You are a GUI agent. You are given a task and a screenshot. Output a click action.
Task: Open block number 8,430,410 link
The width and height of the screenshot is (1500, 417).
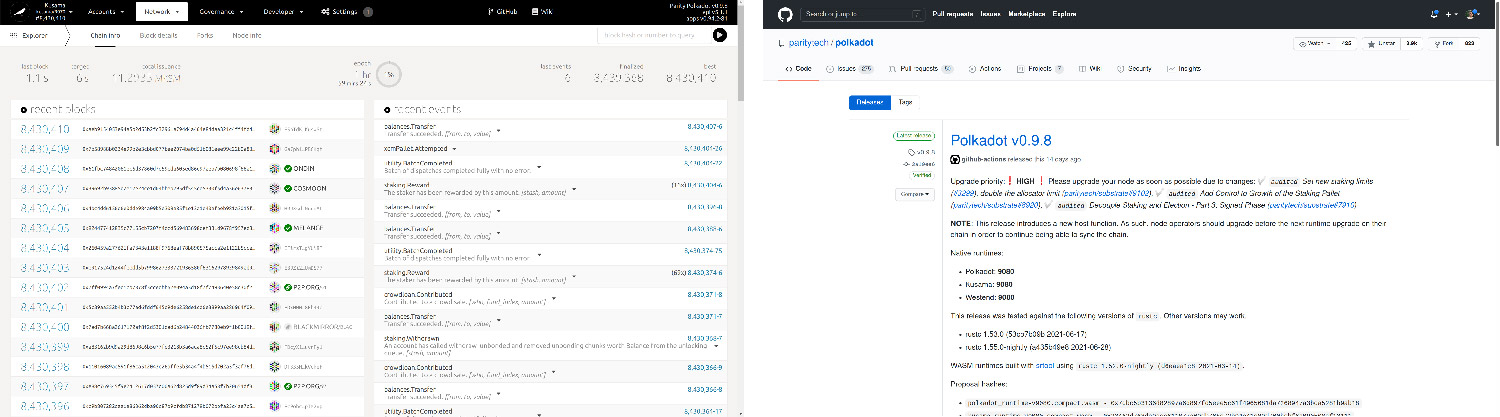click(44, 130)
